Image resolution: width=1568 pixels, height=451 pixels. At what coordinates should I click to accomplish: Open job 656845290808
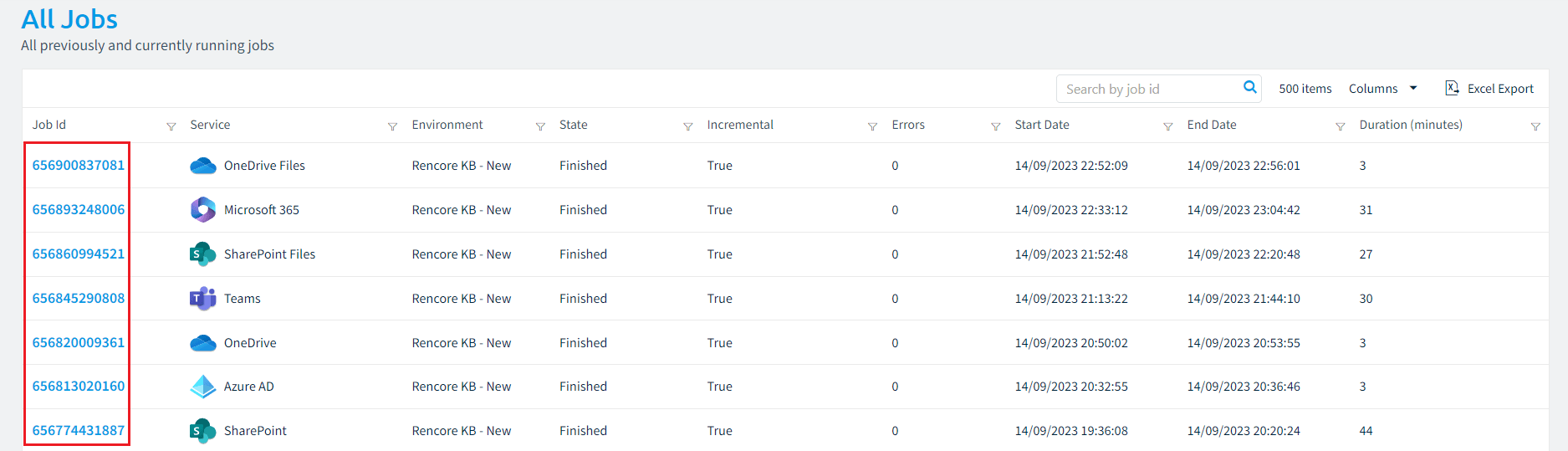pyautogui.click(x=79, y=299)
